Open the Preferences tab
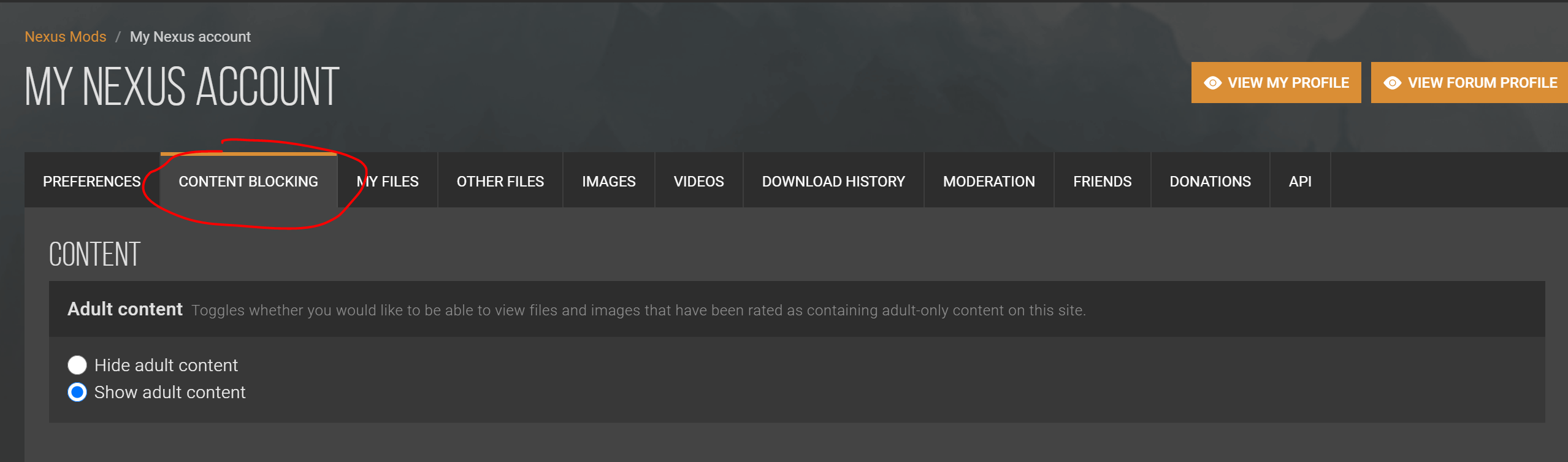1568x462 pixels. [92, 182]
